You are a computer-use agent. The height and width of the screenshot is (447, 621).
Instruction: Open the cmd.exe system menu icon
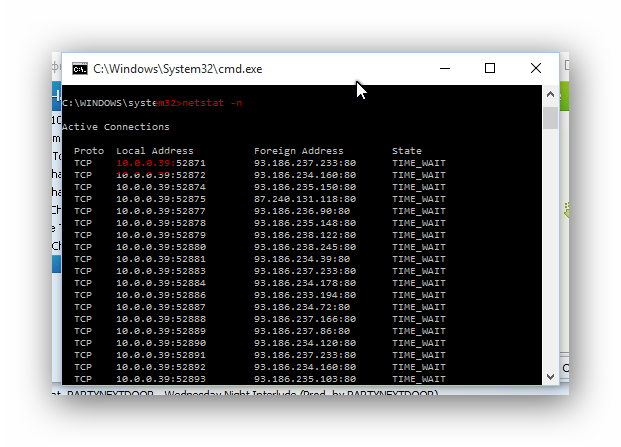(x=80, y=69)
